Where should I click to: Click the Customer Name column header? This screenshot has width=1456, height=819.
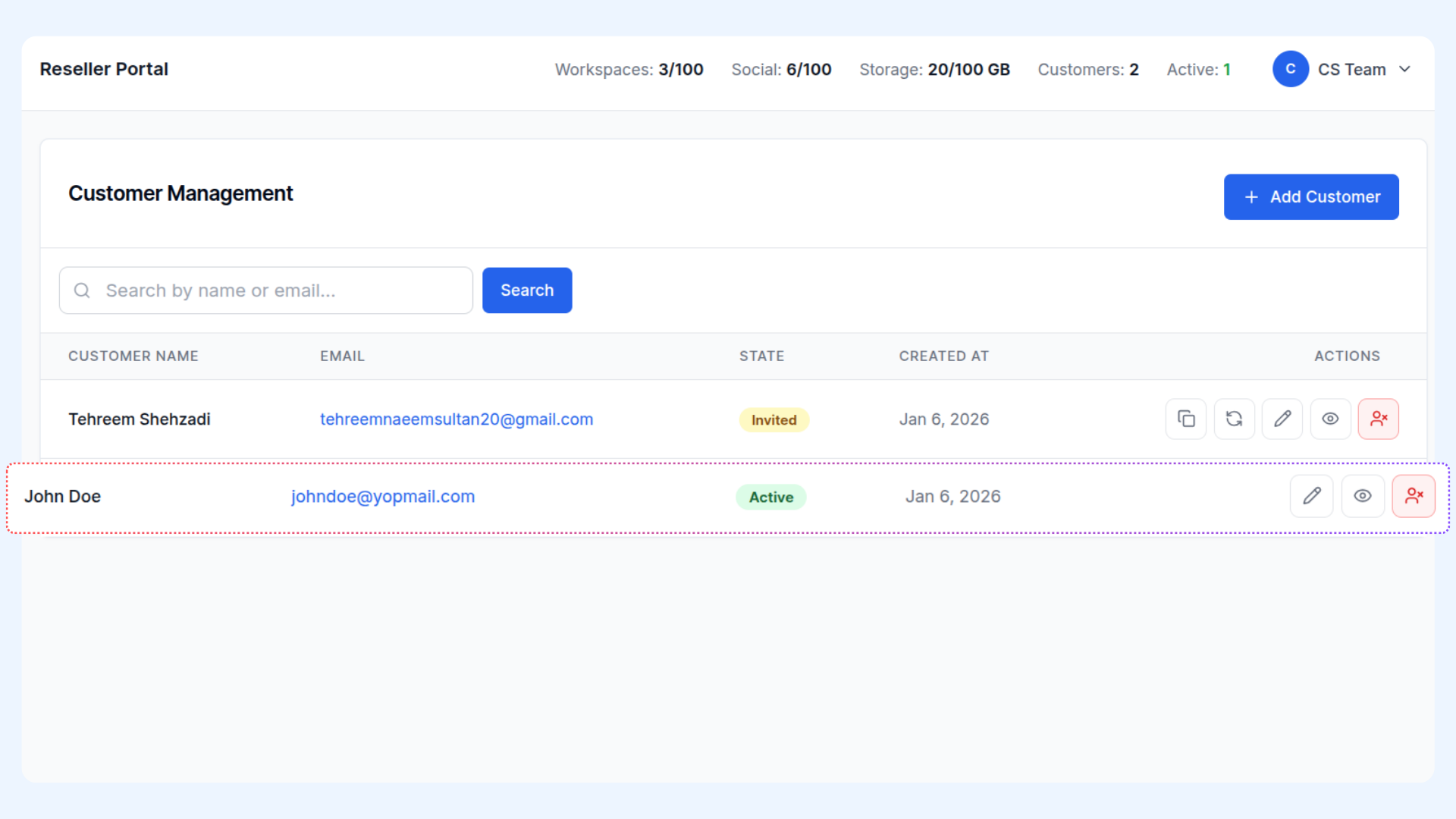coord(133,356)
